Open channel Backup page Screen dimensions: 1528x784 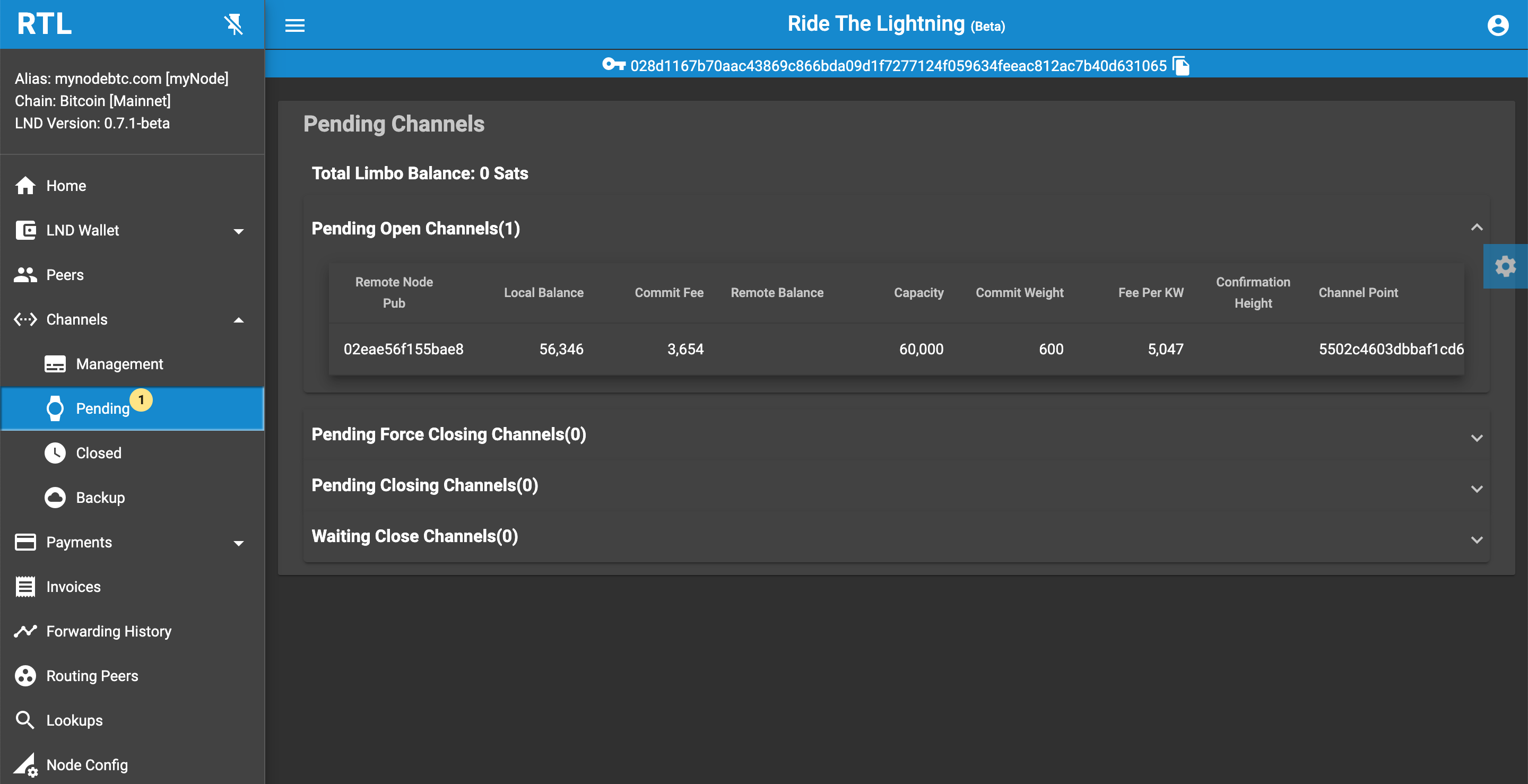(x=132, y=498)
